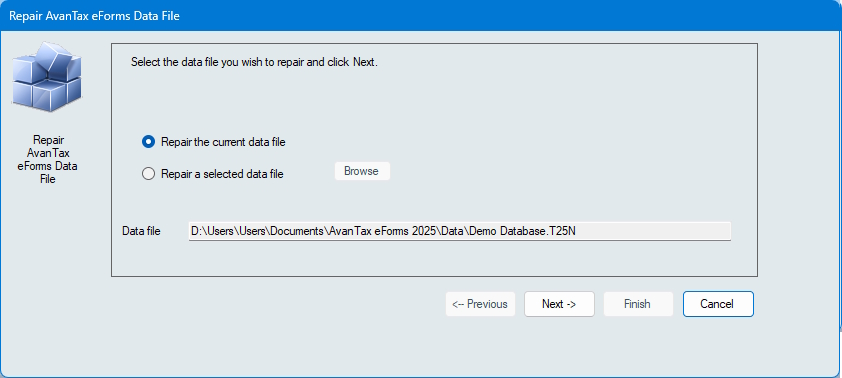Screen dimensions: 842x378
Task: Click the blue cubes repair icon
Action: pyautogui.click(x=47, y=77)
